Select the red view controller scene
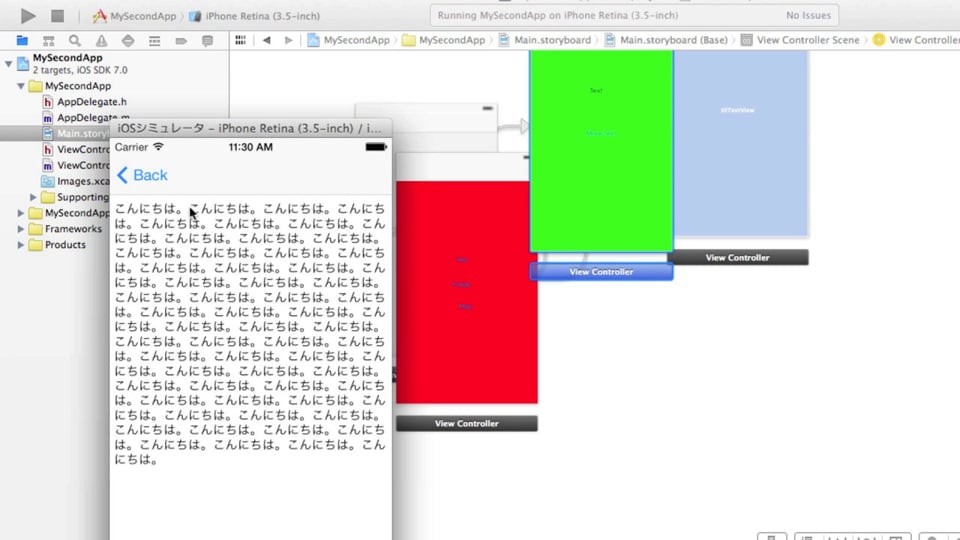This screenshot has width=960, height=540. pos(467,291)
